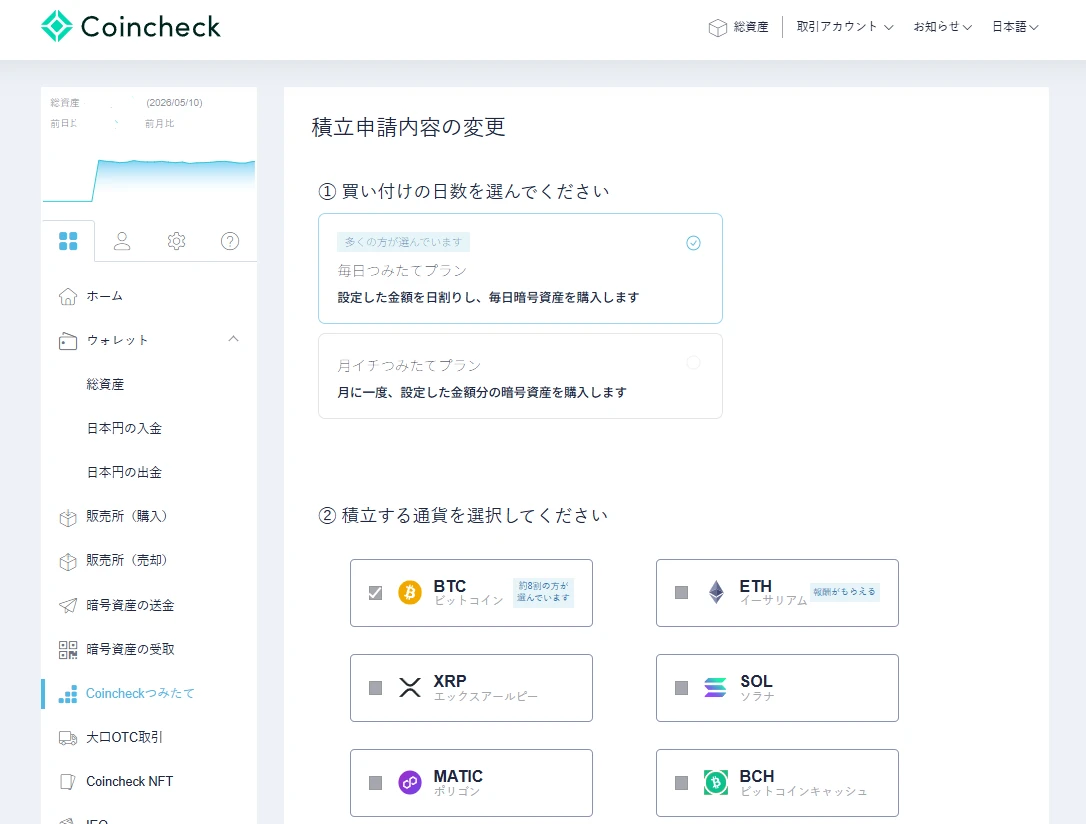Open 暗号資産の送金 link
1086x824 pixels.
pos(130,605)
